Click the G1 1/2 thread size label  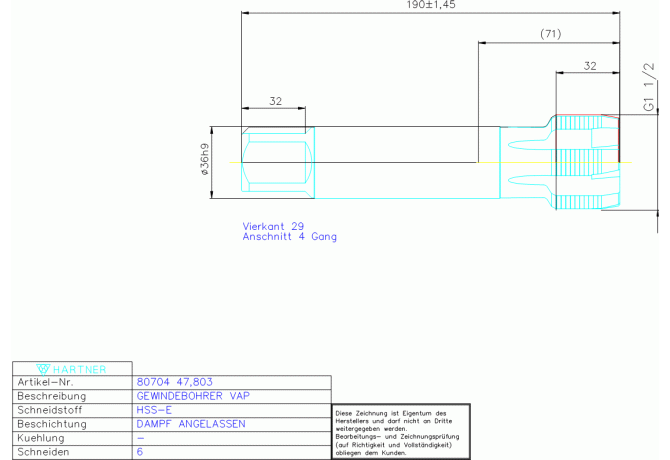(649, 86)
